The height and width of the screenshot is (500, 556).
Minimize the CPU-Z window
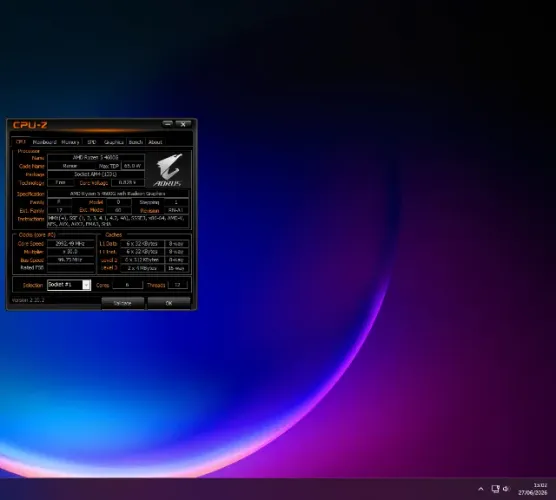coord(167,124)
